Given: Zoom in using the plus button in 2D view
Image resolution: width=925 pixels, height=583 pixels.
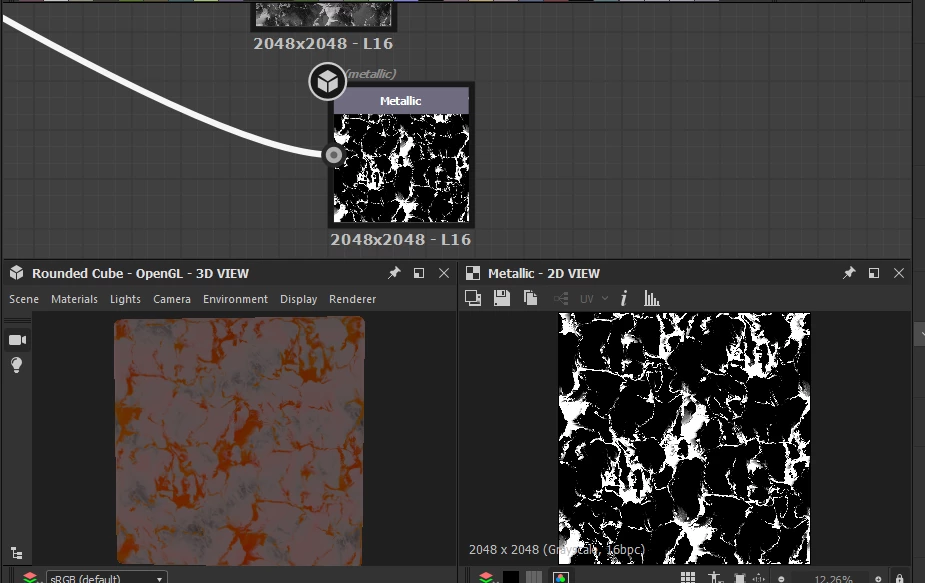Looking at the screenshot, I should click(878, 579).
